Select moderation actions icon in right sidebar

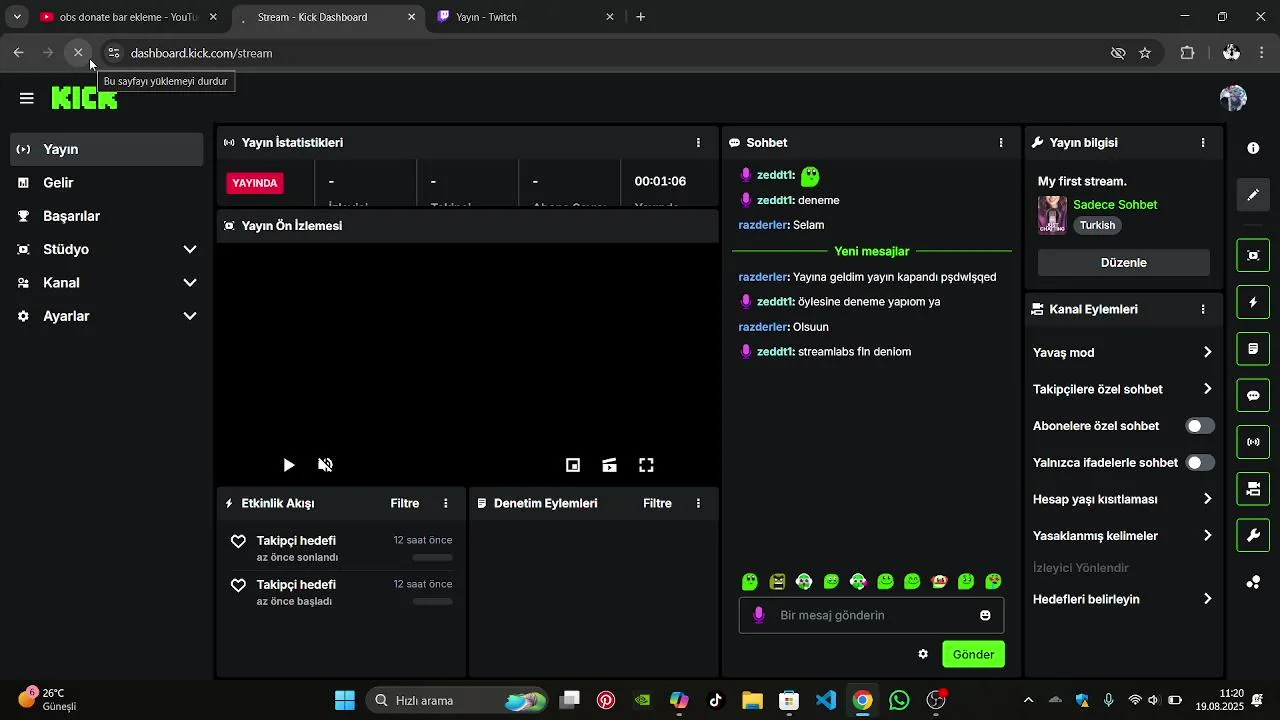click(1253, 349)
